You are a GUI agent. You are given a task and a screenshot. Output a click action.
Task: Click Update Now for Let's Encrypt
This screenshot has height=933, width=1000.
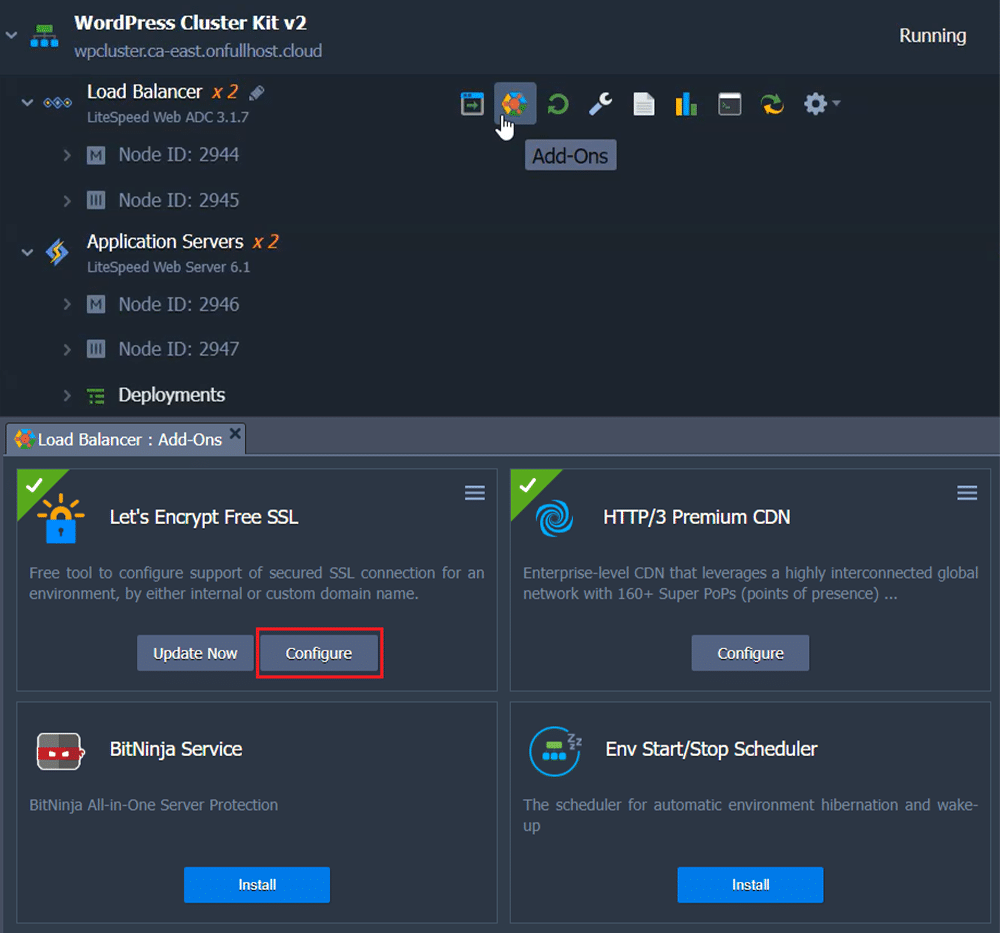coord(195,653)
